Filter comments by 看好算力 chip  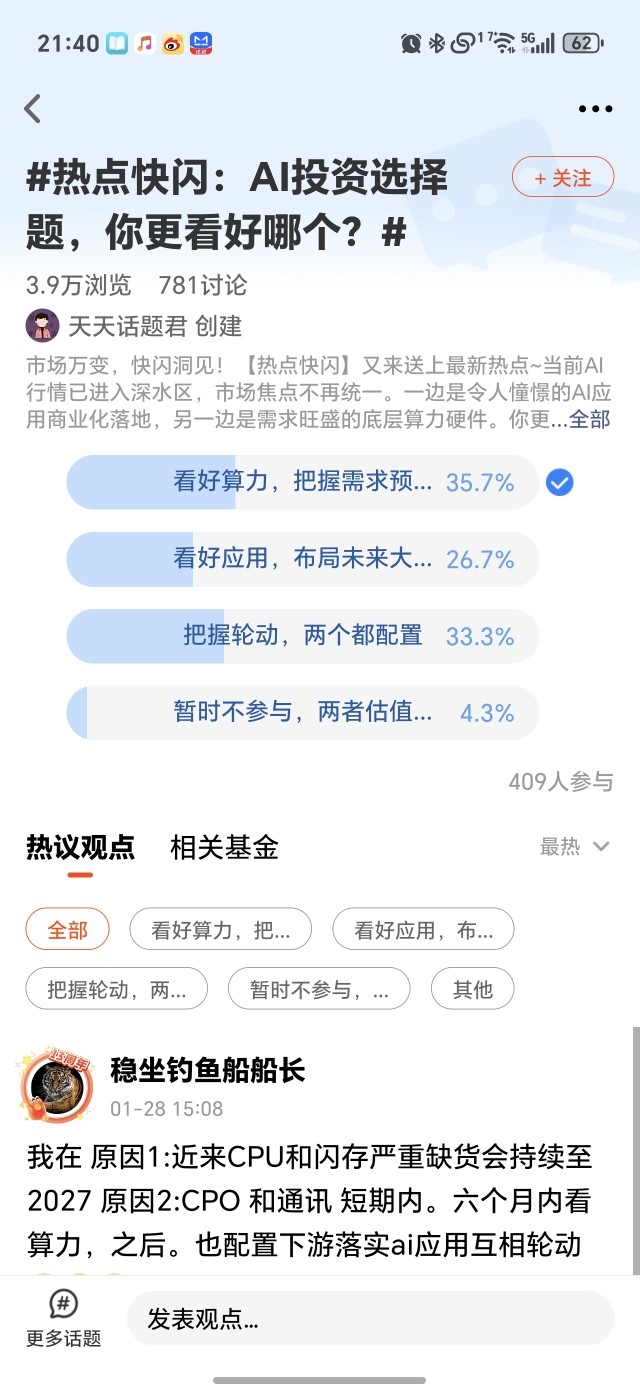(x=221, y=930)
